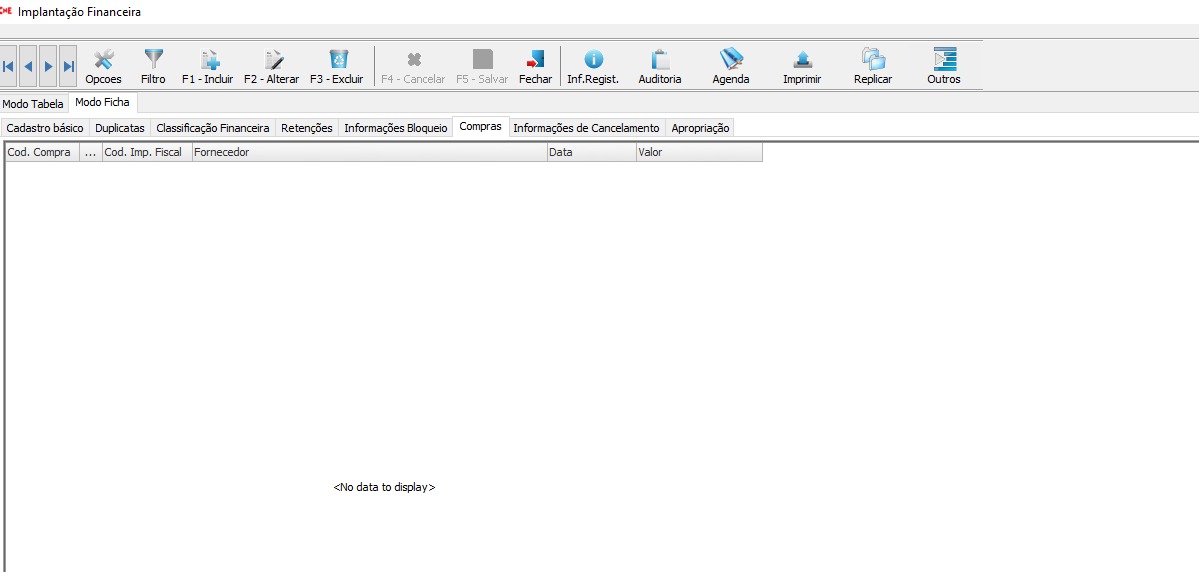Open the Filtro funnel filter
Image resolution: width=1199 pixels, height=572 pixels.
point(153,67)
